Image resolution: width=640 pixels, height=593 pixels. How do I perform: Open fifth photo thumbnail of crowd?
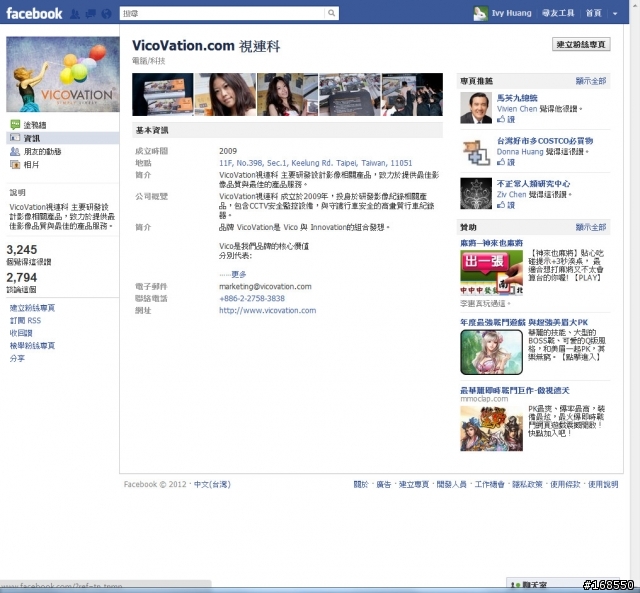click(x=412, y=94)
